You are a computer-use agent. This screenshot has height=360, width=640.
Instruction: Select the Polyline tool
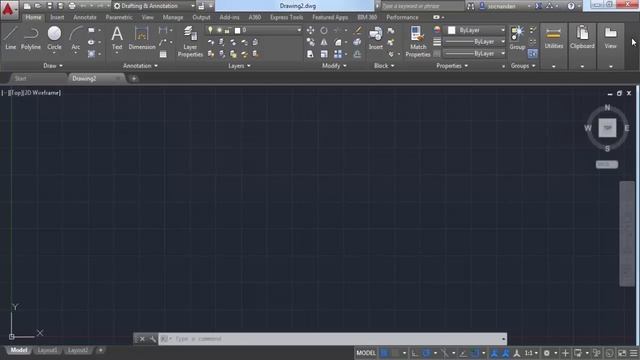[31, 38]
